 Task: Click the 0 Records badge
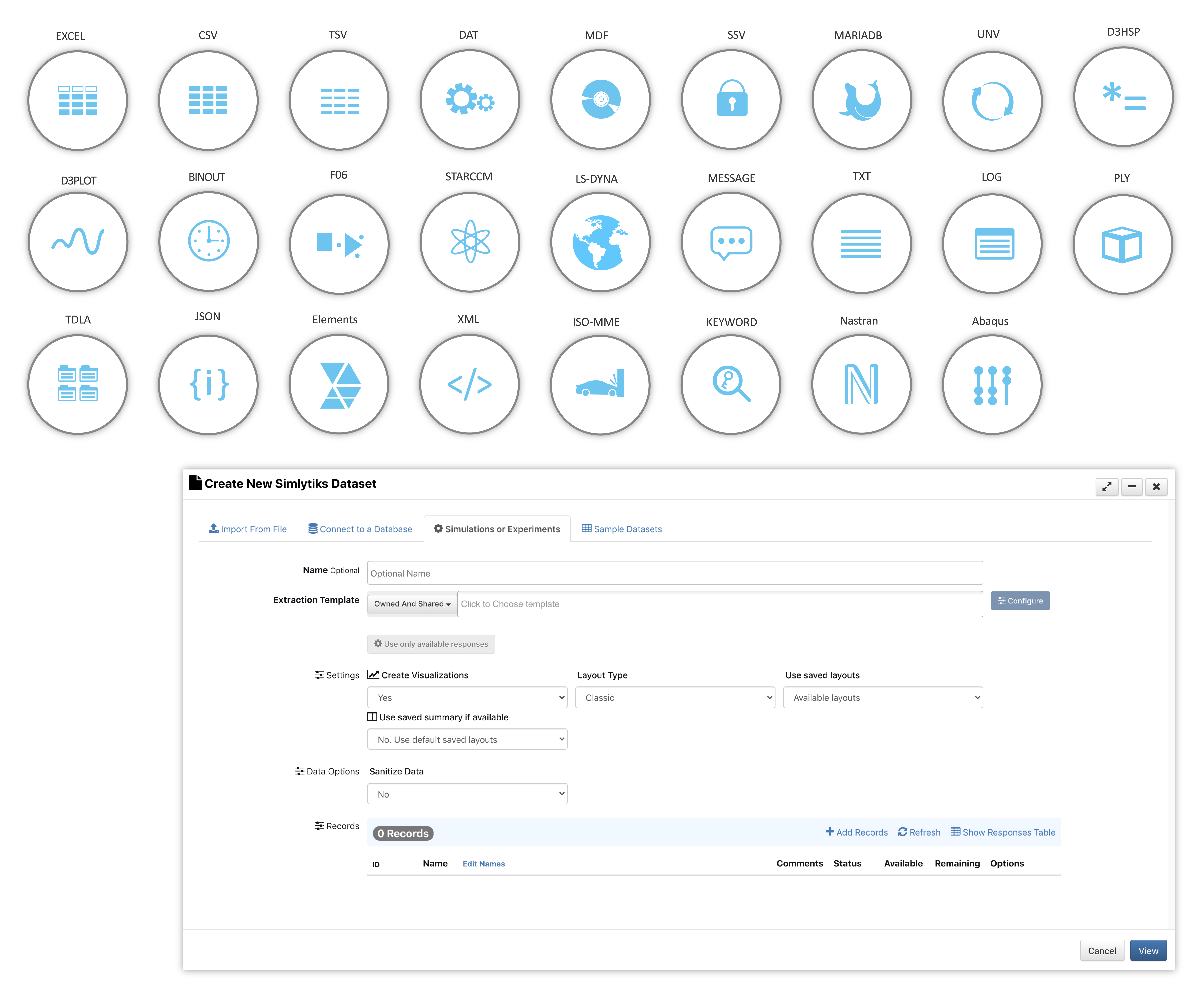pos(403,833)
